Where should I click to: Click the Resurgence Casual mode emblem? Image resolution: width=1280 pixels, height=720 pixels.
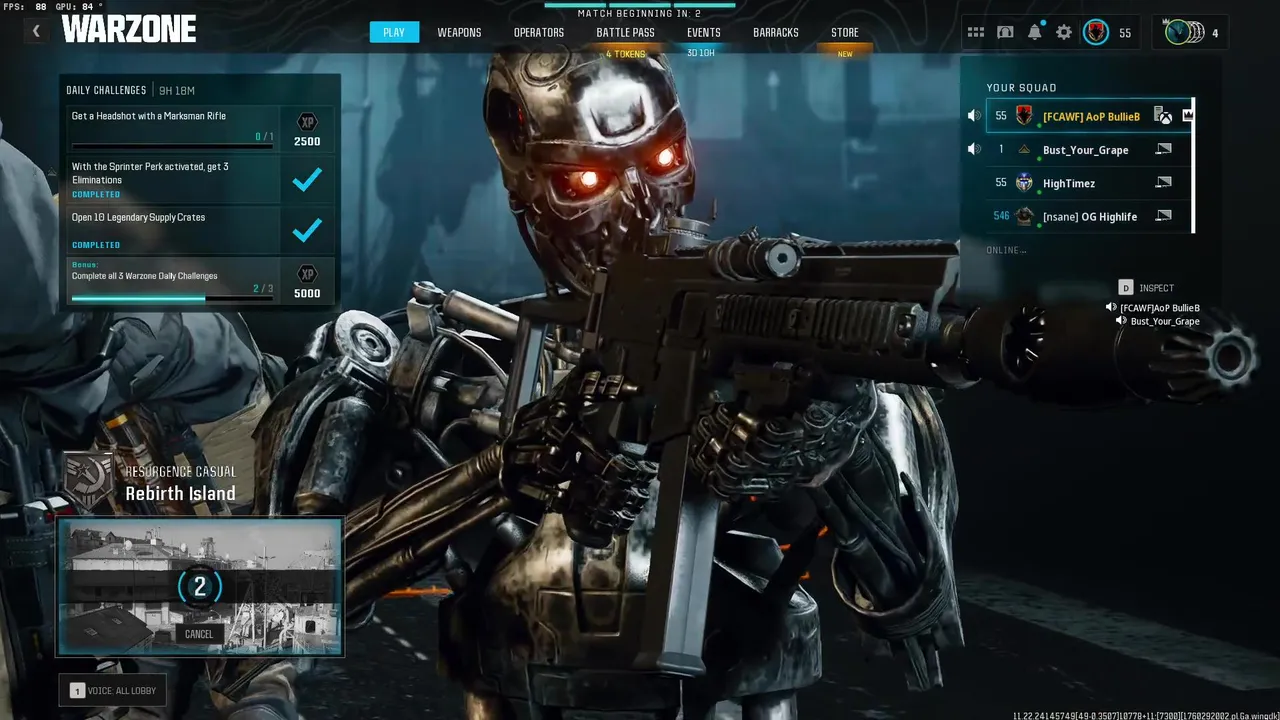90,481
